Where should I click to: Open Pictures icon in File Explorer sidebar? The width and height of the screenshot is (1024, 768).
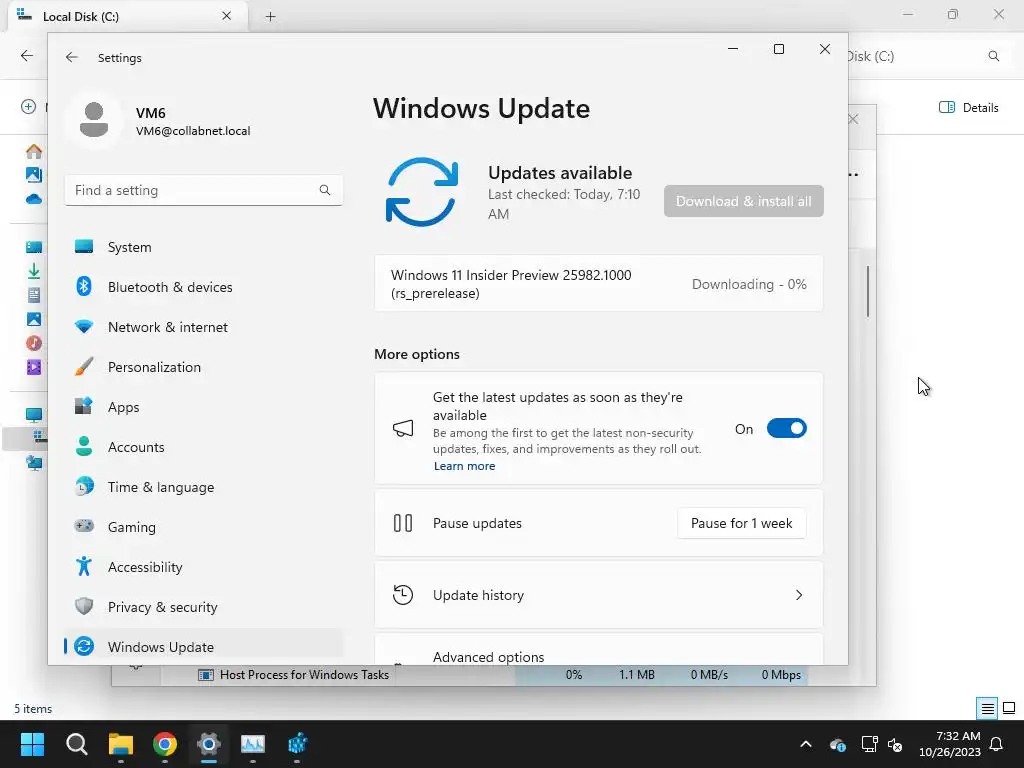click(34, 319)
